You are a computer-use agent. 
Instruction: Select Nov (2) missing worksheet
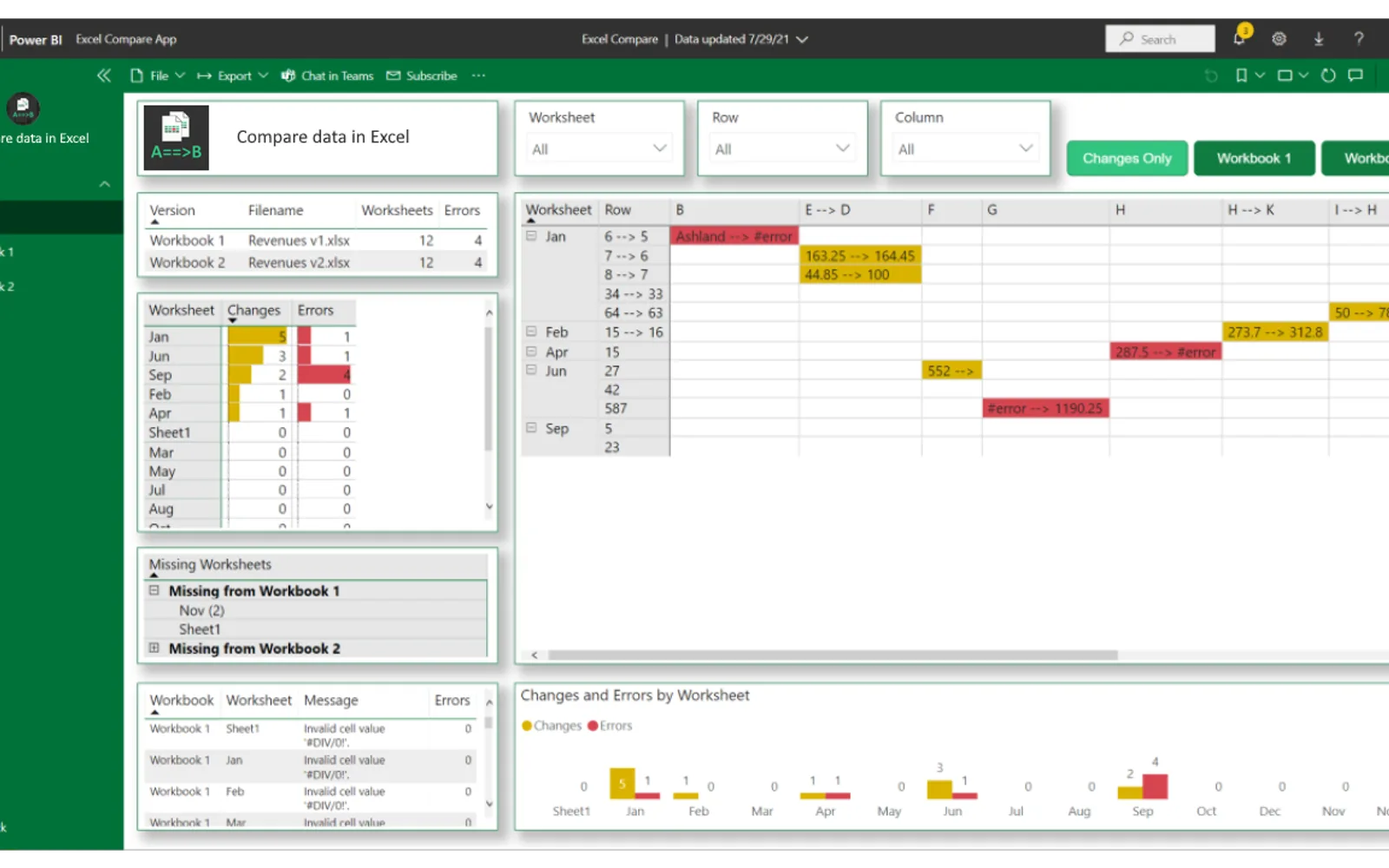coord(201,610)
